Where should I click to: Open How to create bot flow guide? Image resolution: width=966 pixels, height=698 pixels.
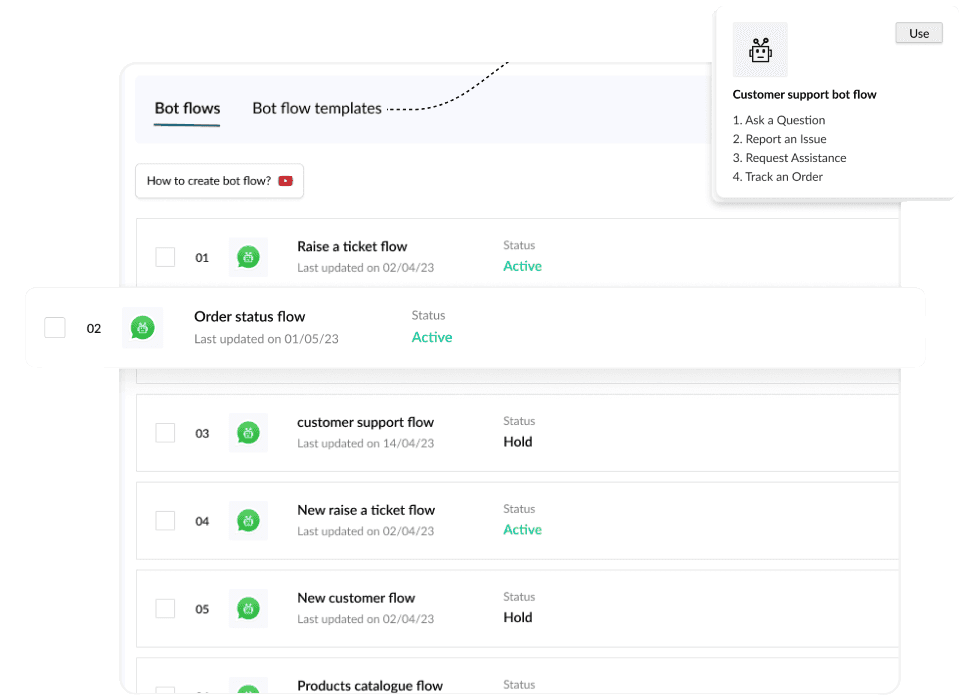coord(219,181)
